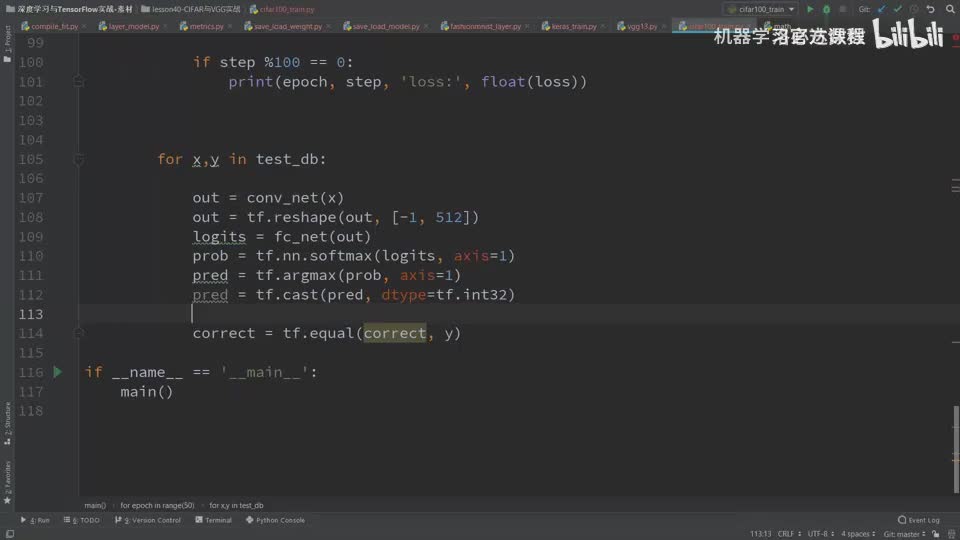960x540 pixels.
Task: Toggle fold marker beside line 101
Action: (78, 81)
